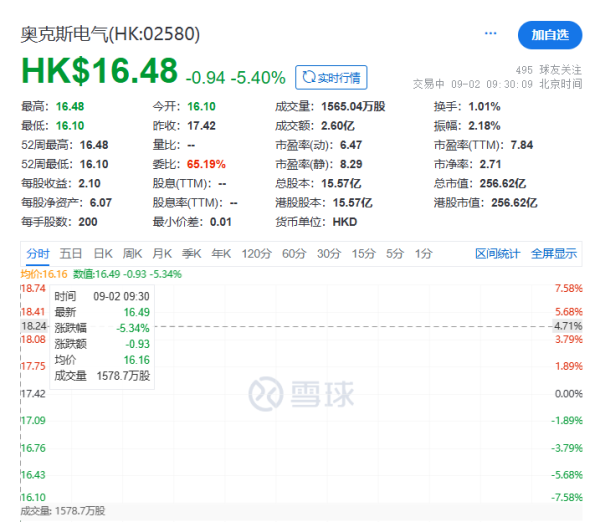Screen dimensions: 600x522
Task: Click 总股本 value 15.57亿
Action: tap(341, 183)
